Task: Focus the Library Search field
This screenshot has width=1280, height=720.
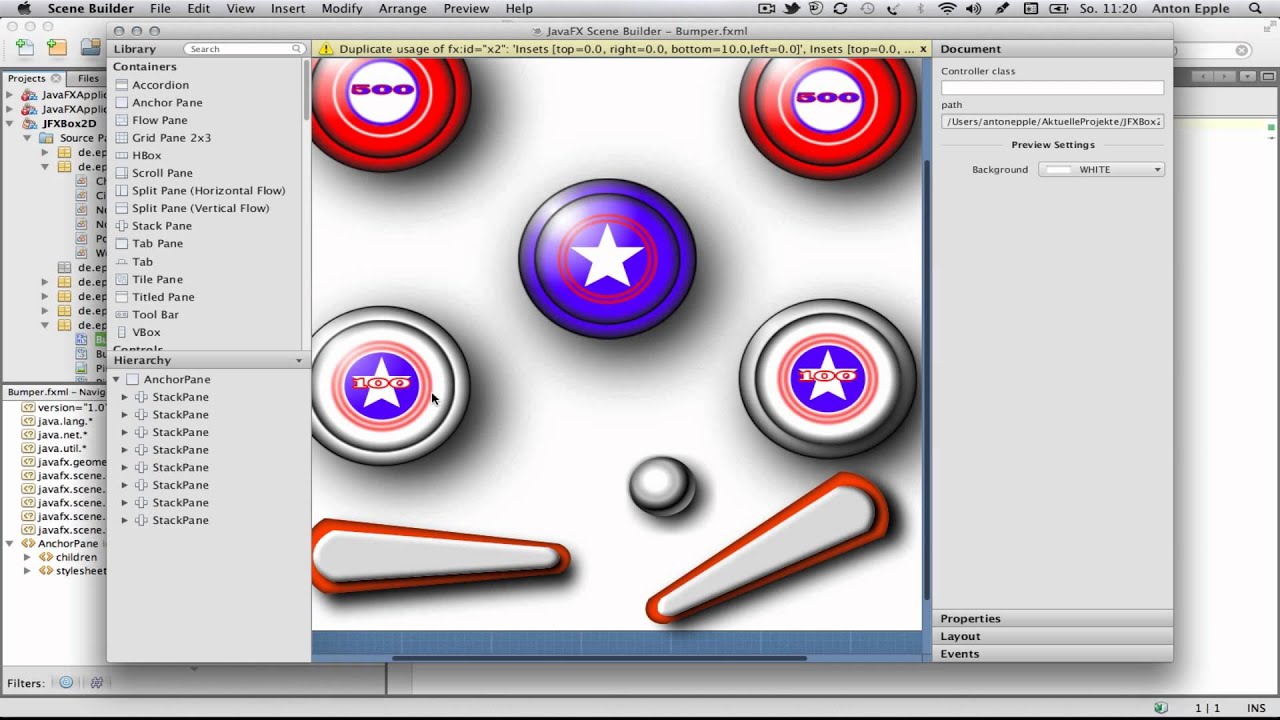Action: (x=245, y=49)
